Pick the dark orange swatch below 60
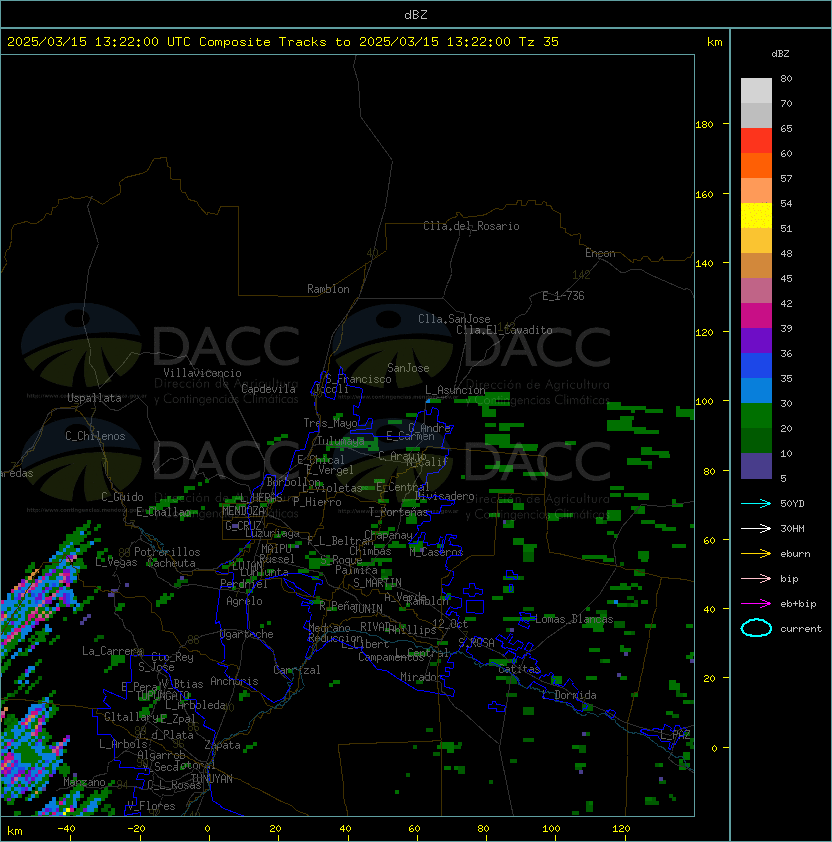The height and width of the screenshot is (842, 832). [756, 166]
